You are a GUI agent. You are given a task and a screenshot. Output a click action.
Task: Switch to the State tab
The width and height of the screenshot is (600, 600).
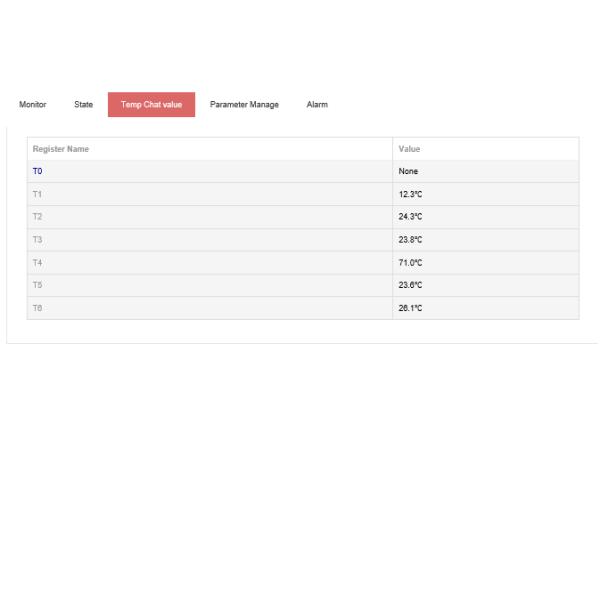[83, 105]
